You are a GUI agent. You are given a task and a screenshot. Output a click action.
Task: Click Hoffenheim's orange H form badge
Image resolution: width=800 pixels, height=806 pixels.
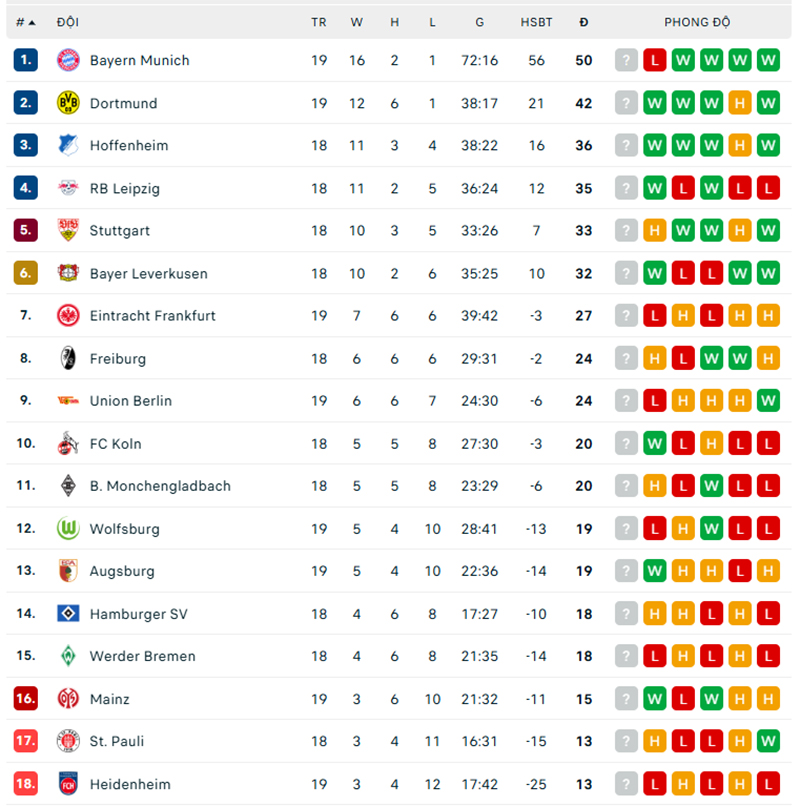pos(739,145)
